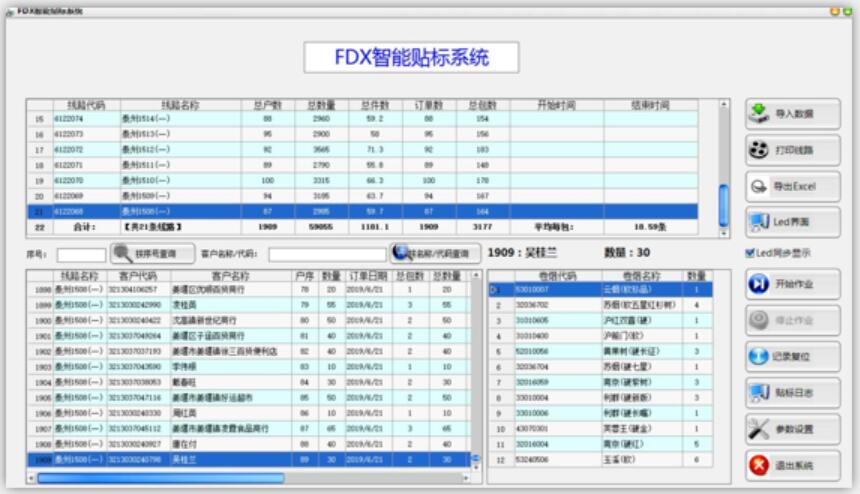Sort by the 线路代码 column header
Viewport: 860px width, 494px height.
tap(87, 105)
